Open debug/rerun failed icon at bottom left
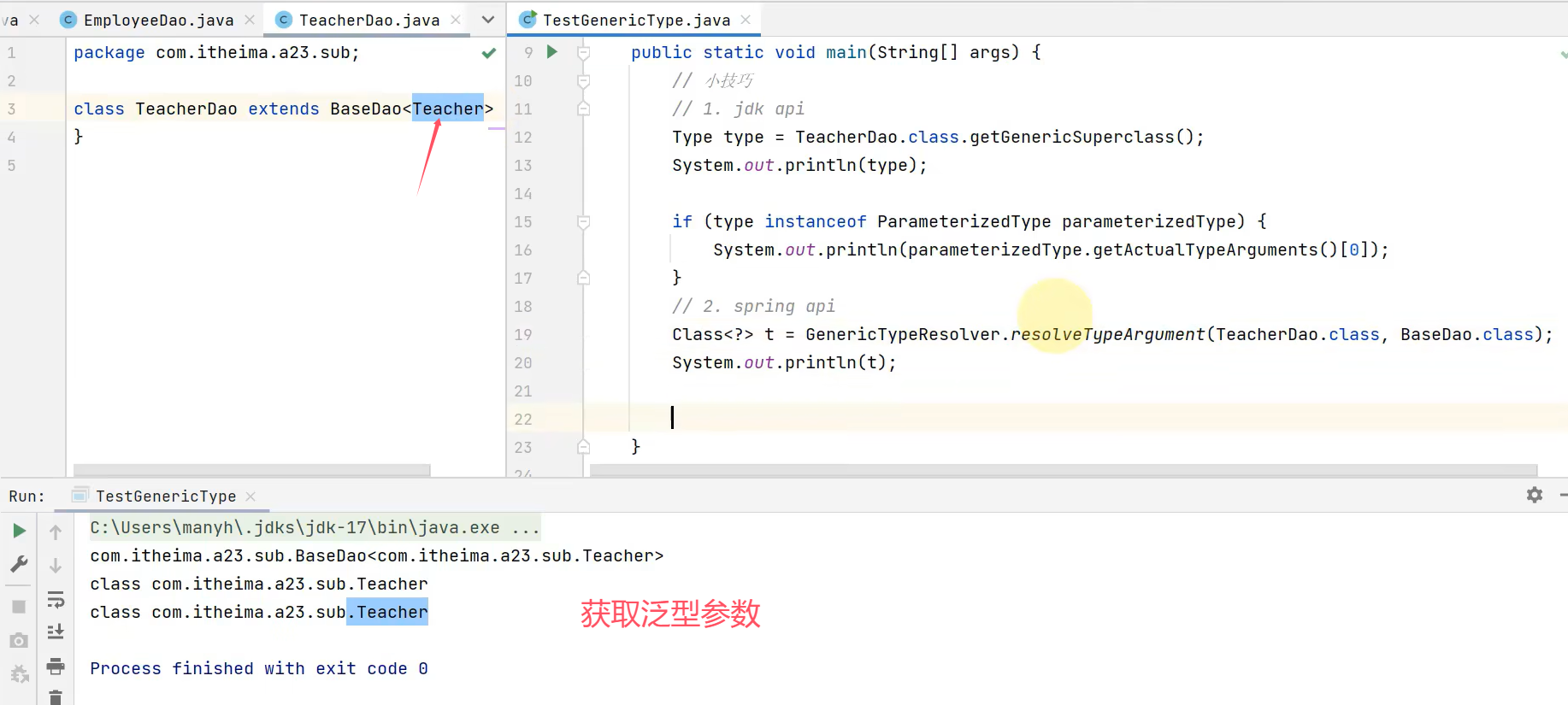Image resolution: width=1568 pixels, height=705 pixels. click(19, 674)
